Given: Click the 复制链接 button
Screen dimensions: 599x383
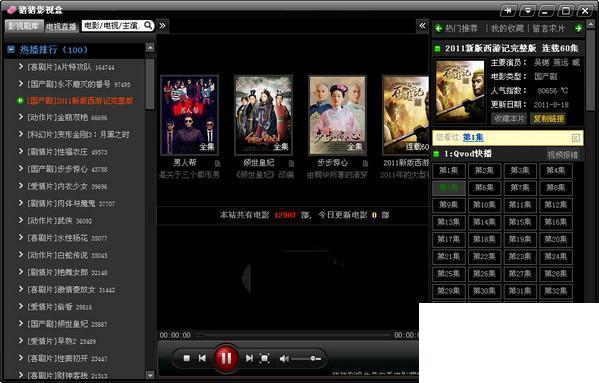Looking at the screenshot, I should (x=549, y=118).
